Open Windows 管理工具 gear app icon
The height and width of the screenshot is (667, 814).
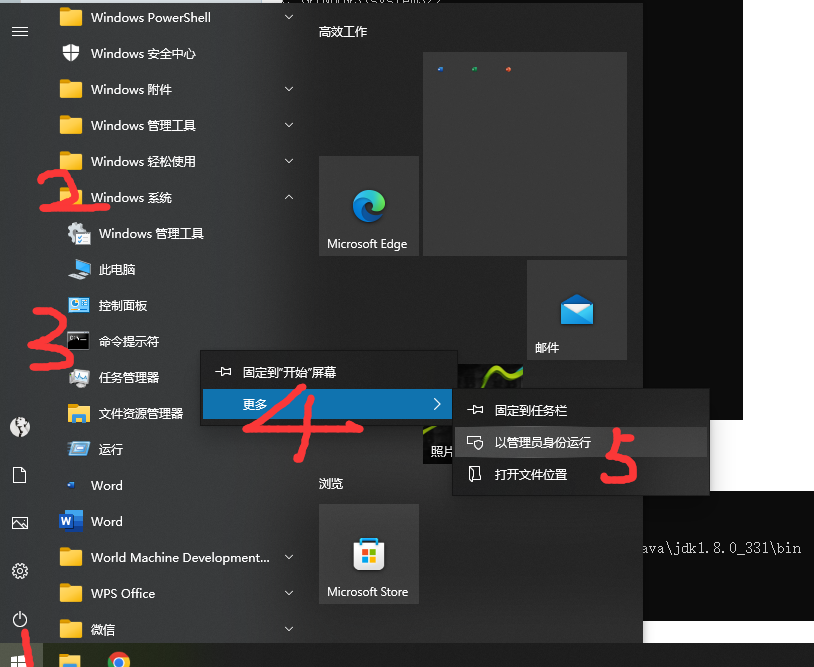point(79,234)
